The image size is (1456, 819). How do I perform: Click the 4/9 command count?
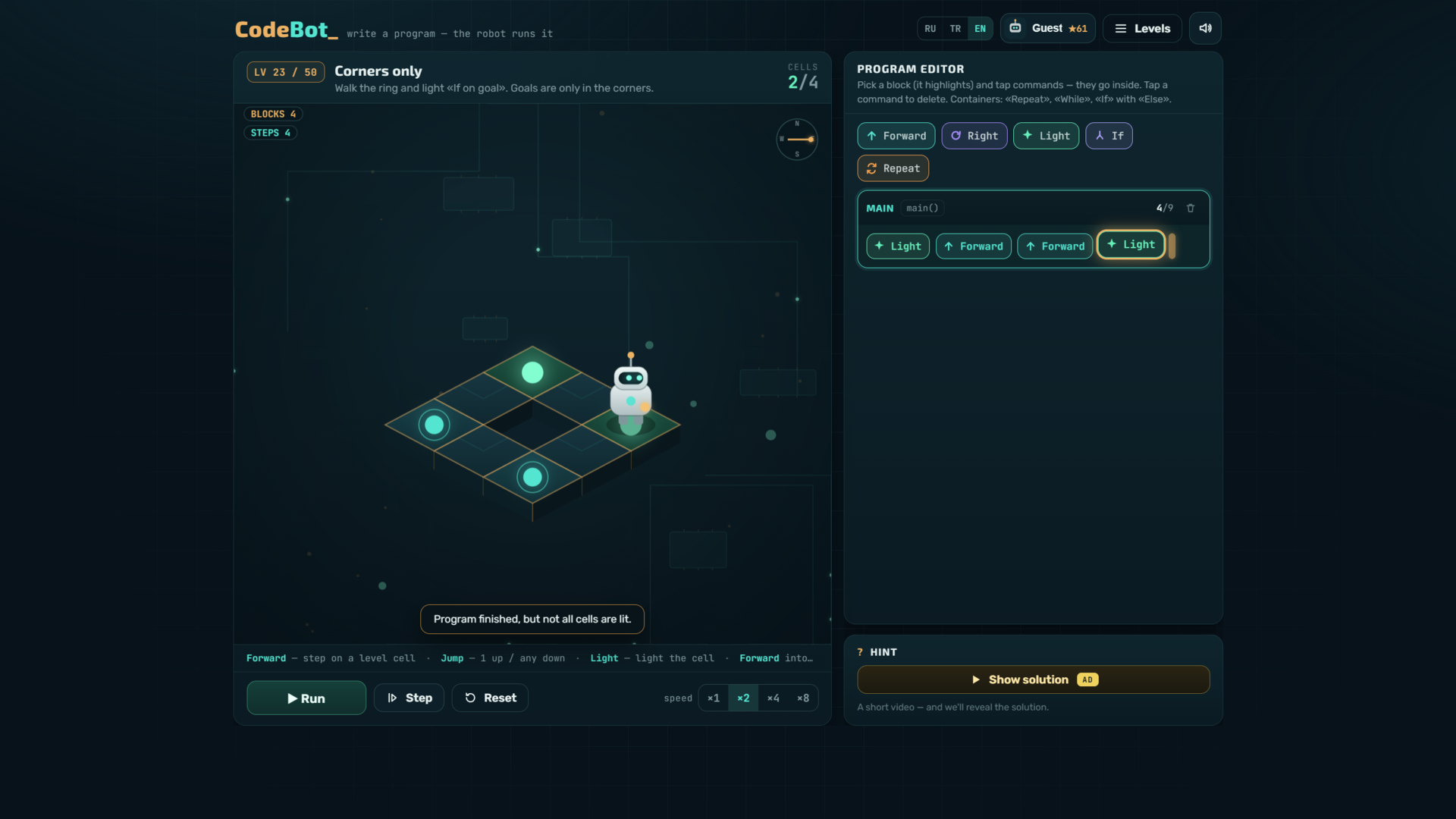point(1164,208)
